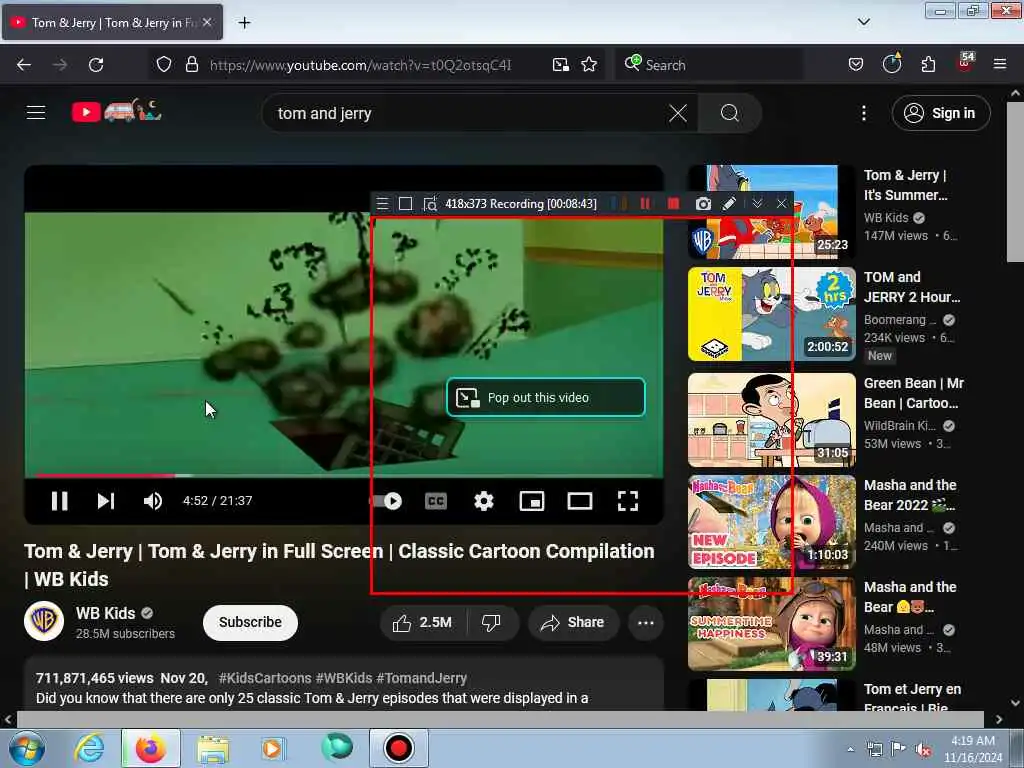Dislike the video thumbs down
Image resolution: width=1024 pixels, height=768 pixels.
pyautogui.click(x=491, y=622)
